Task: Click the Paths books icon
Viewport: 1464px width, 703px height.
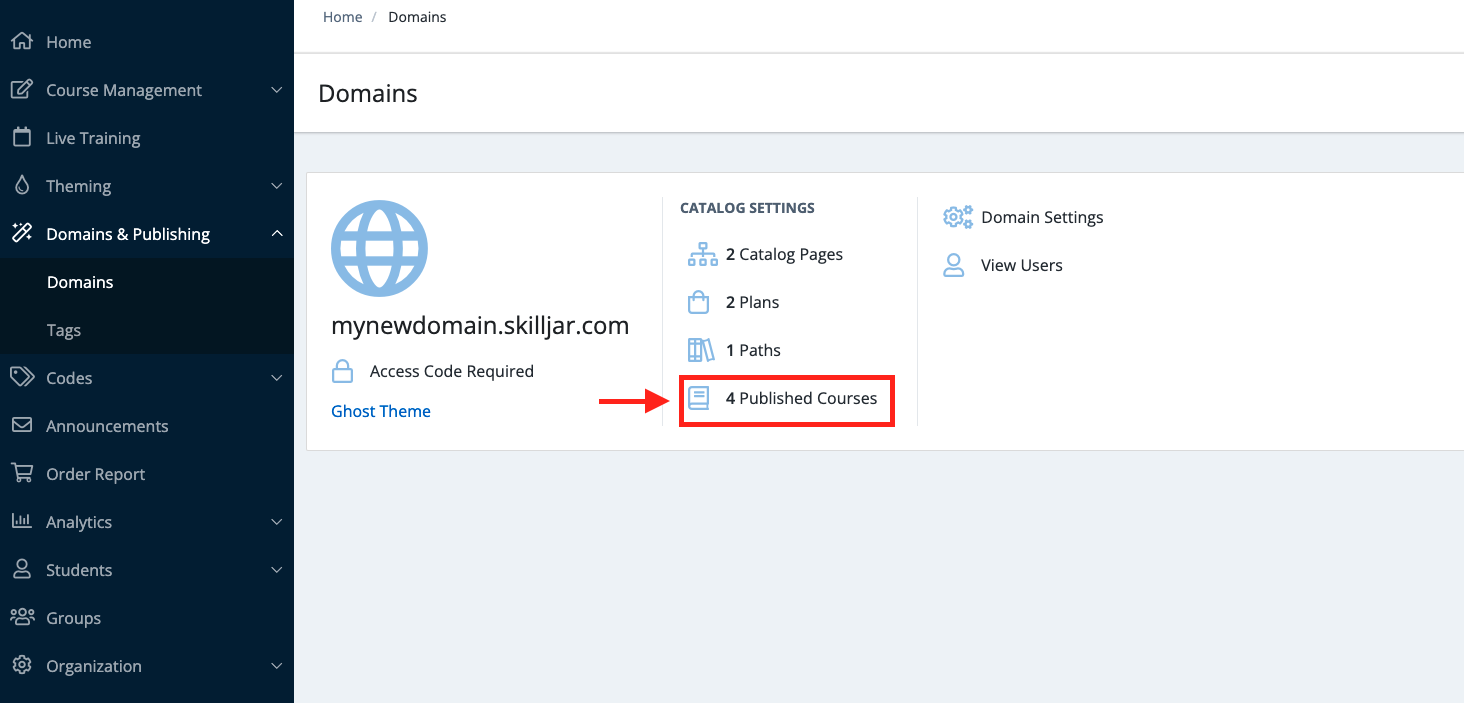Action: [x=700, y=350]
